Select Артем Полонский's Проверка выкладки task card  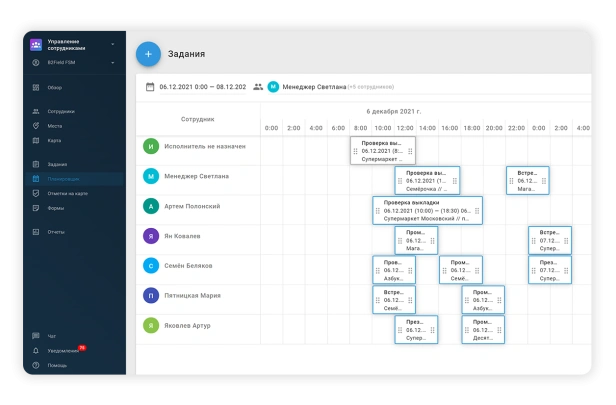[427, 211]
